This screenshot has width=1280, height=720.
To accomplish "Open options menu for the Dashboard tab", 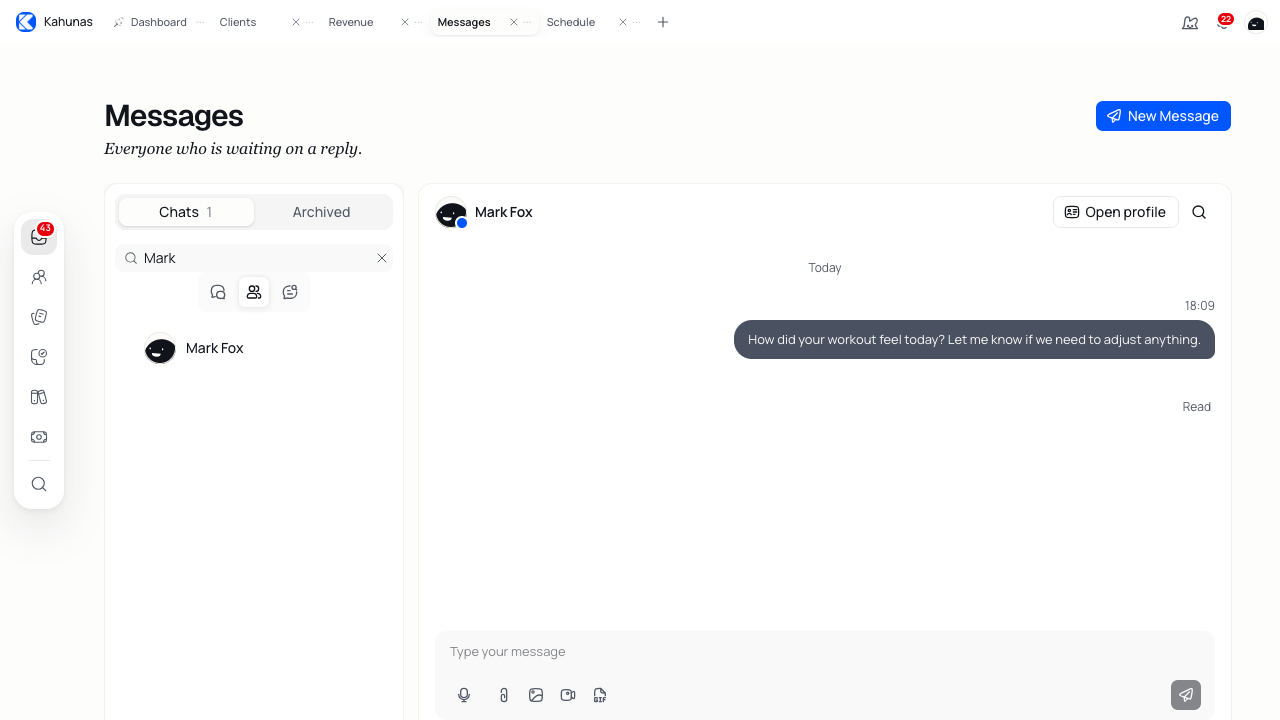I will pyautogui.click(x=201, y=22).
